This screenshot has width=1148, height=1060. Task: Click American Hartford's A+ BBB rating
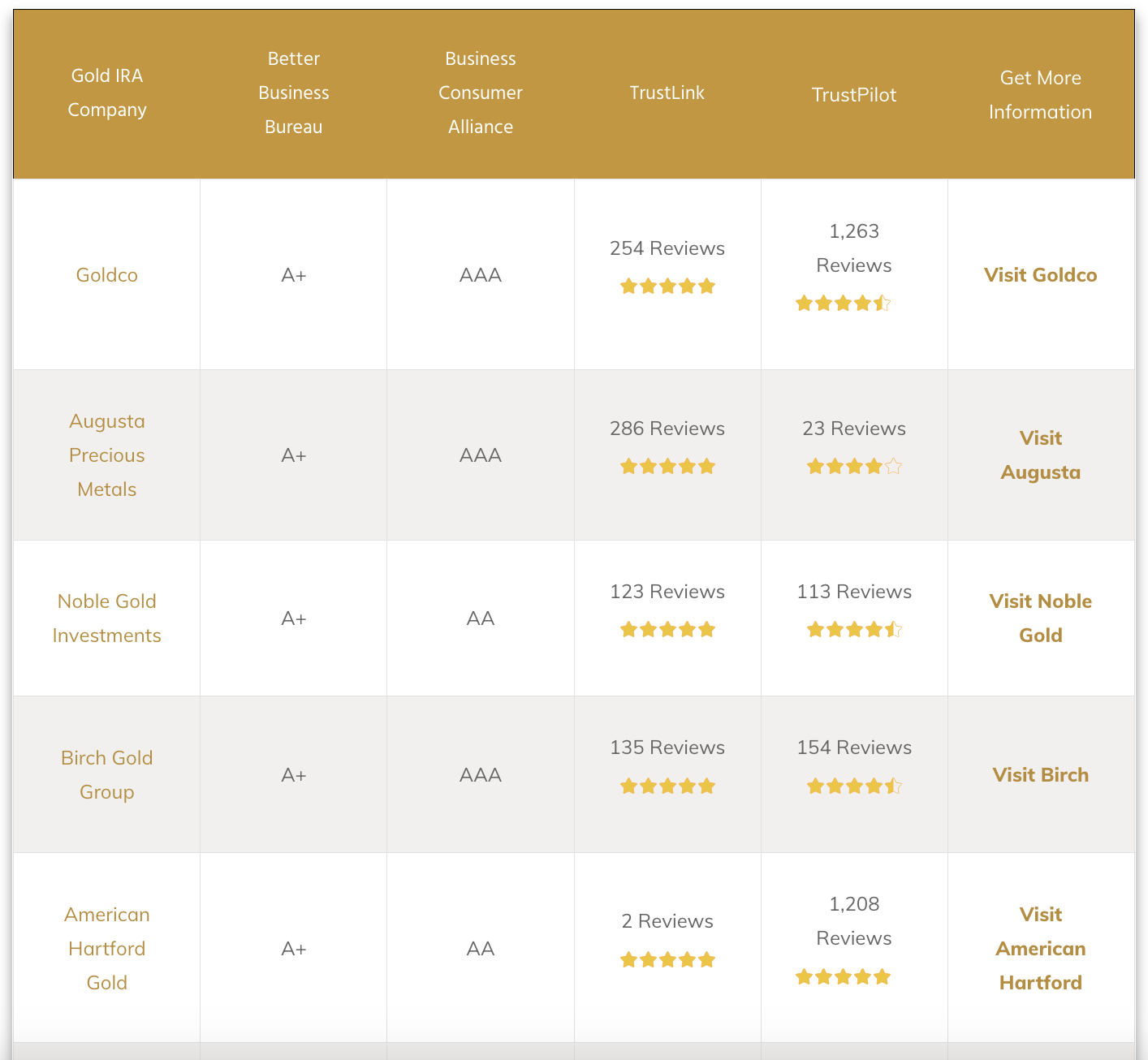(x=294, y=949)
